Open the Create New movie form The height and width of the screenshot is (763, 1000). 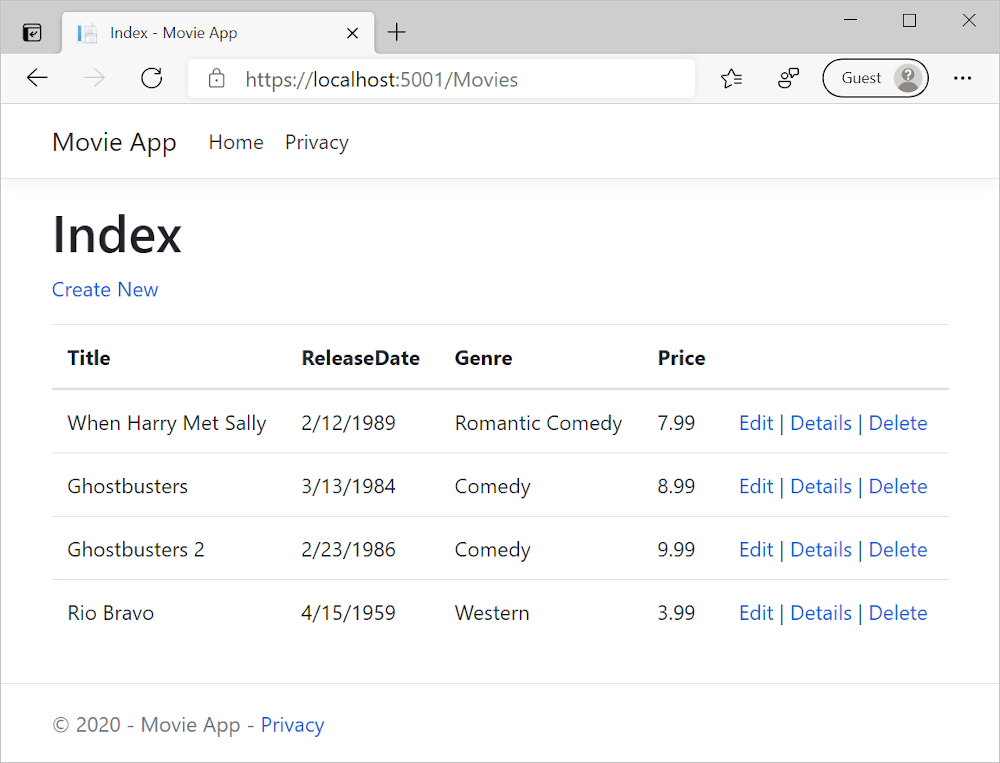105,289
